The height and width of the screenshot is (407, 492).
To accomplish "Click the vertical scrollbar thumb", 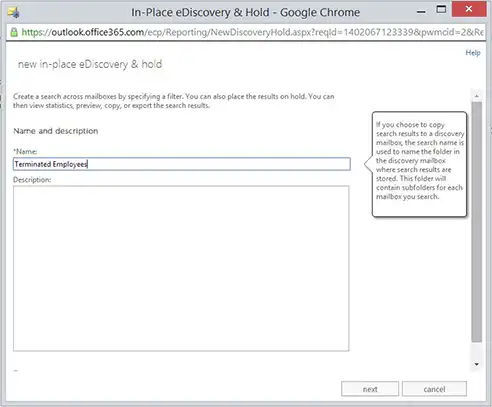I will (x=477, y=222).
